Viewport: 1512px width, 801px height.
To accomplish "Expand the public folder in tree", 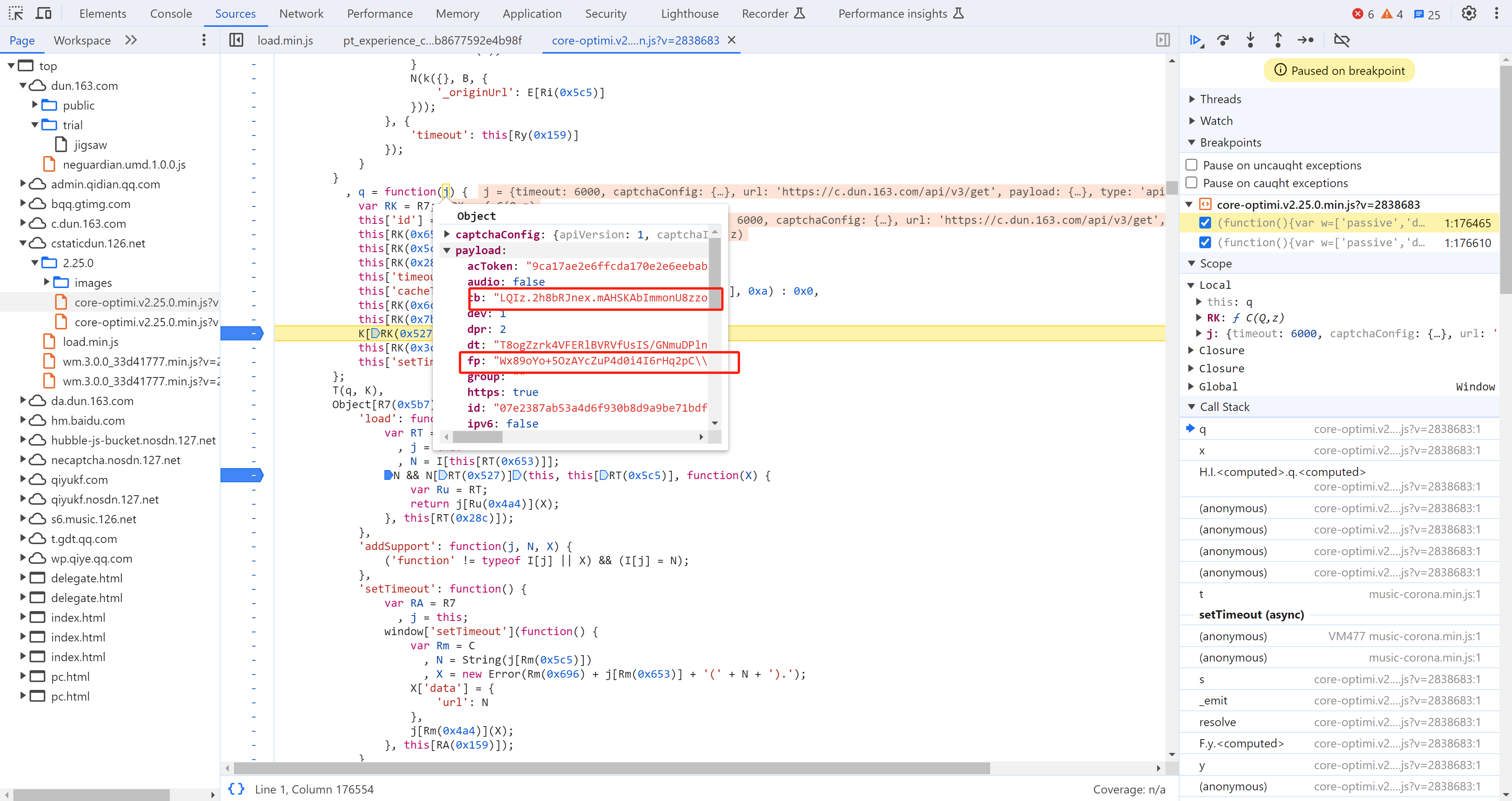I will (35, 104).
